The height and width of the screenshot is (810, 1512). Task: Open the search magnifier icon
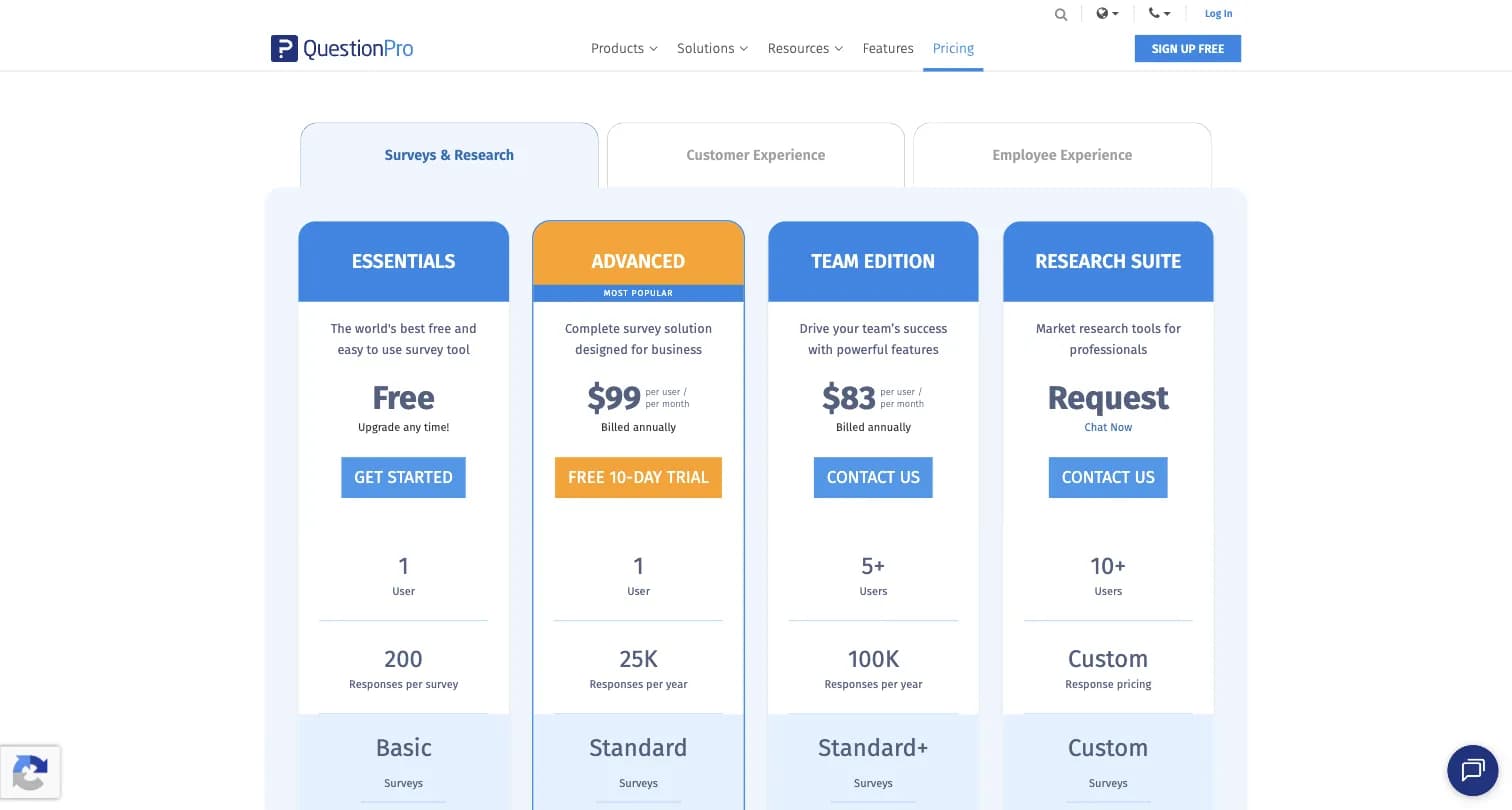coord(1061,14)
